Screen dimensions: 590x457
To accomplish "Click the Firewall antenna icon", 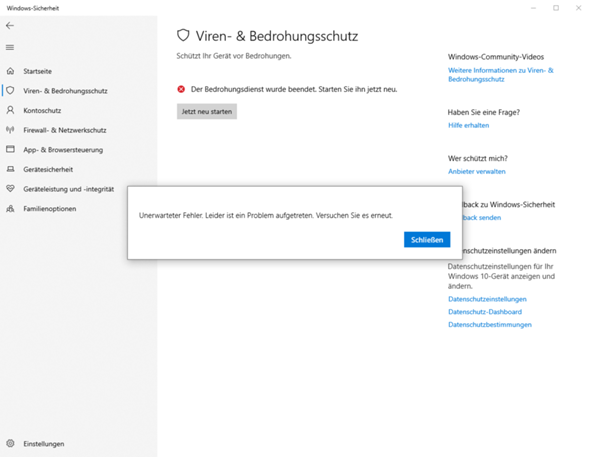I will click(11, 130).
